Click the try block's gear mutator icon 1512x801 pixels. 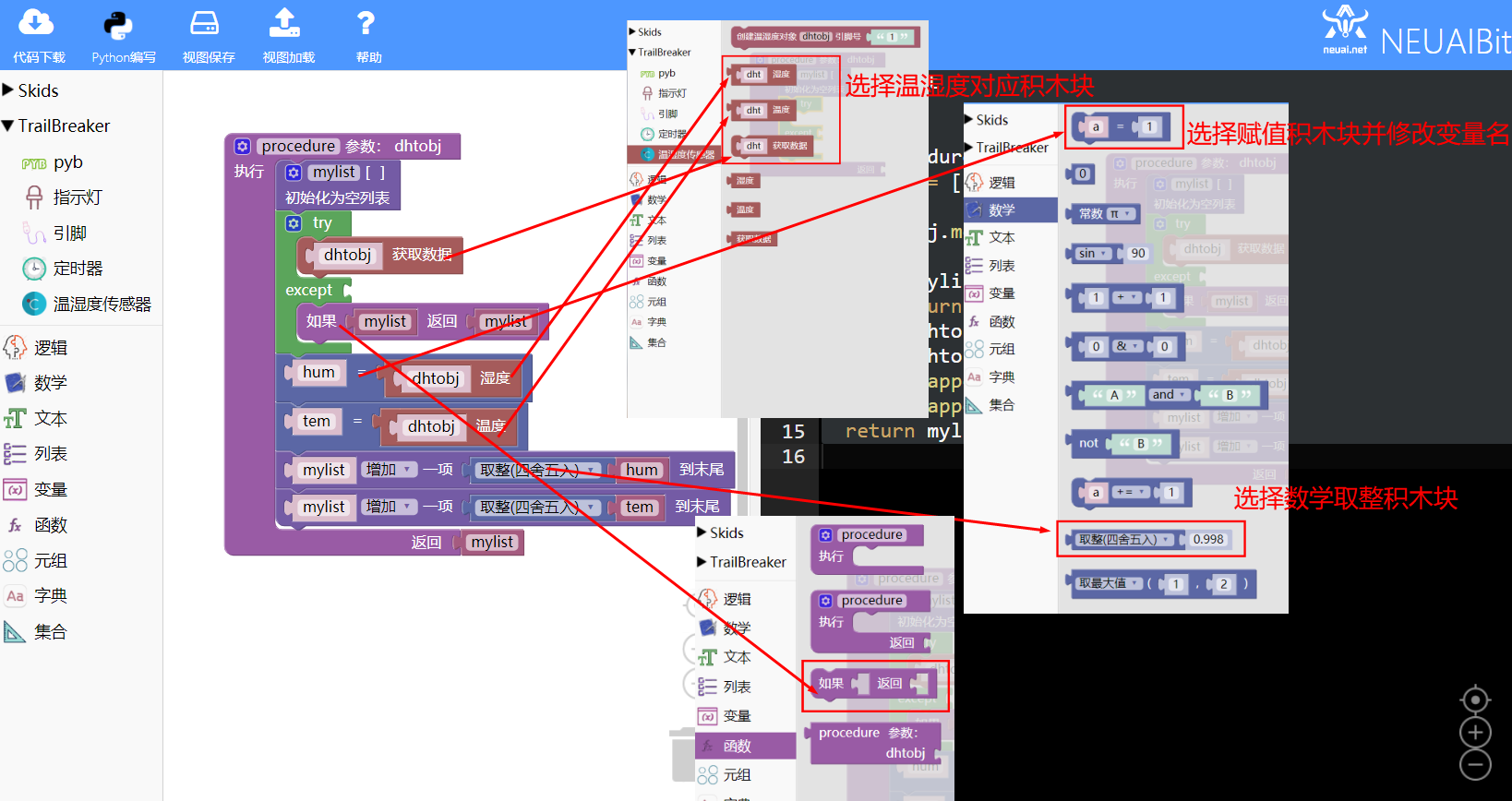pyautogui.click(x=294, y=223)
